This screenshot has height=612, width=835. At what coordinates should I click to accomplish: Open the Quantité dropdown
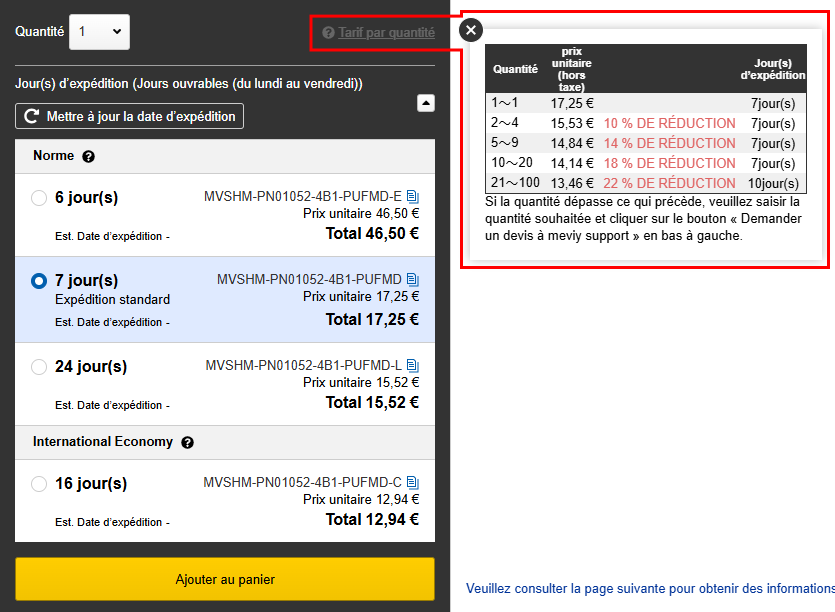[99, 32]
